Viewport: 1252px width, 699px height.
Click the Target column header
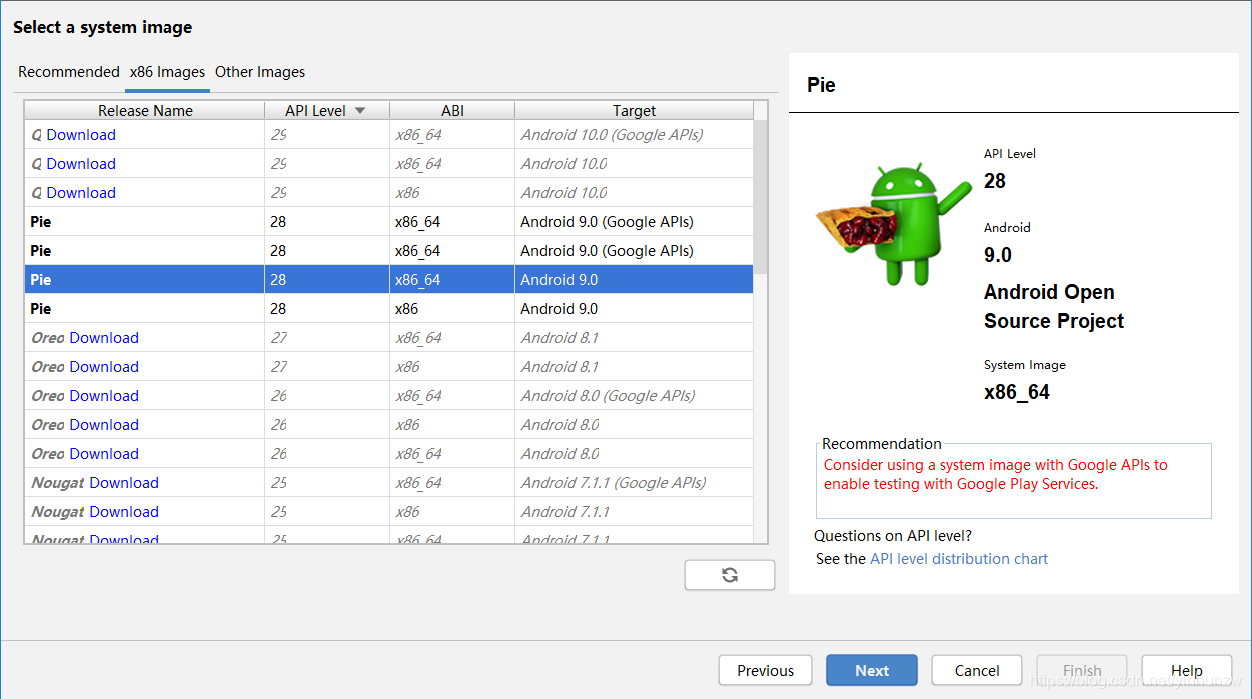click(x=634, y=111)
